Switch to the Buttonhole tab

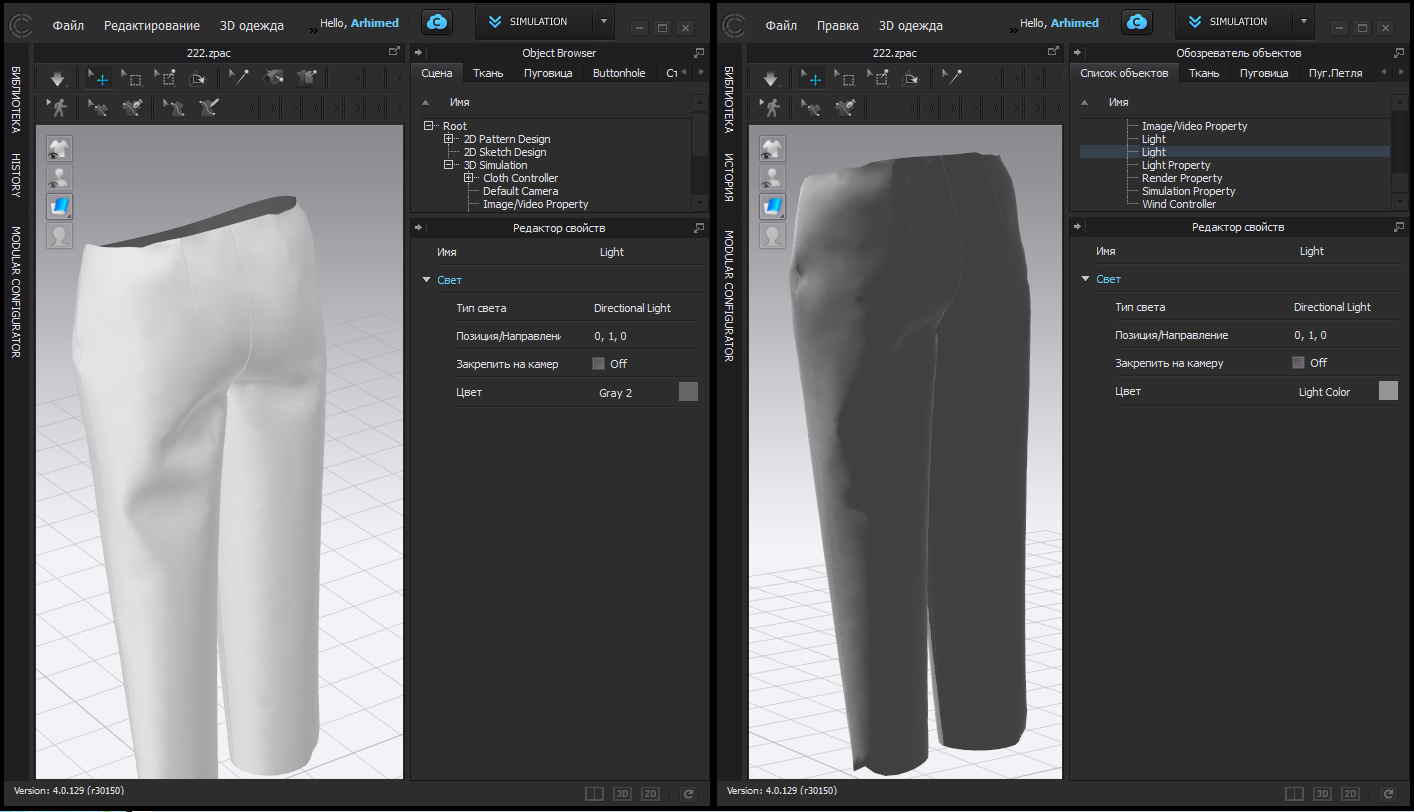click(x=619, y=73)
